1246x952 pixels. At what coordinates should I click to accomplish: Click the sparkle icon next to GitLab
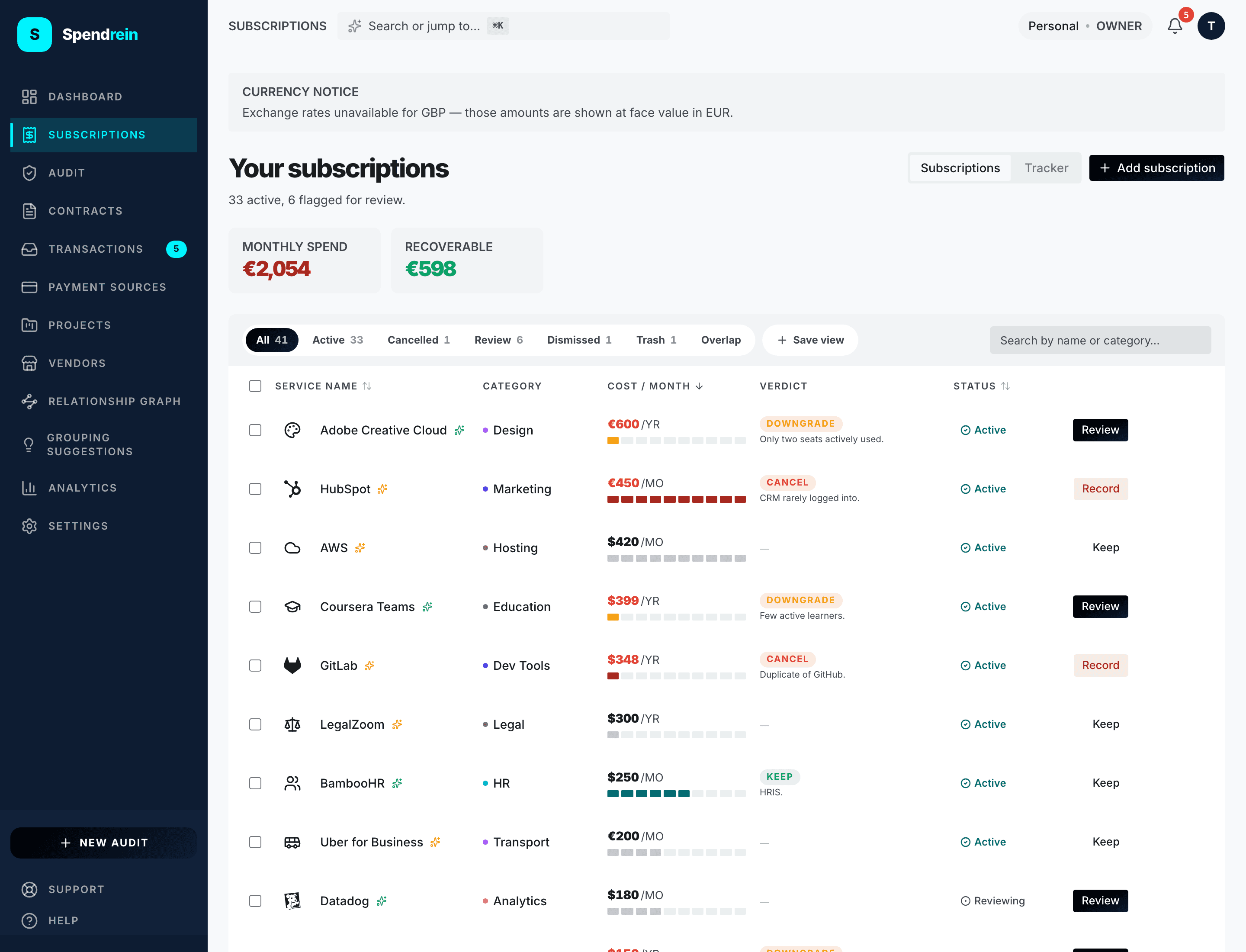point(369,666)
